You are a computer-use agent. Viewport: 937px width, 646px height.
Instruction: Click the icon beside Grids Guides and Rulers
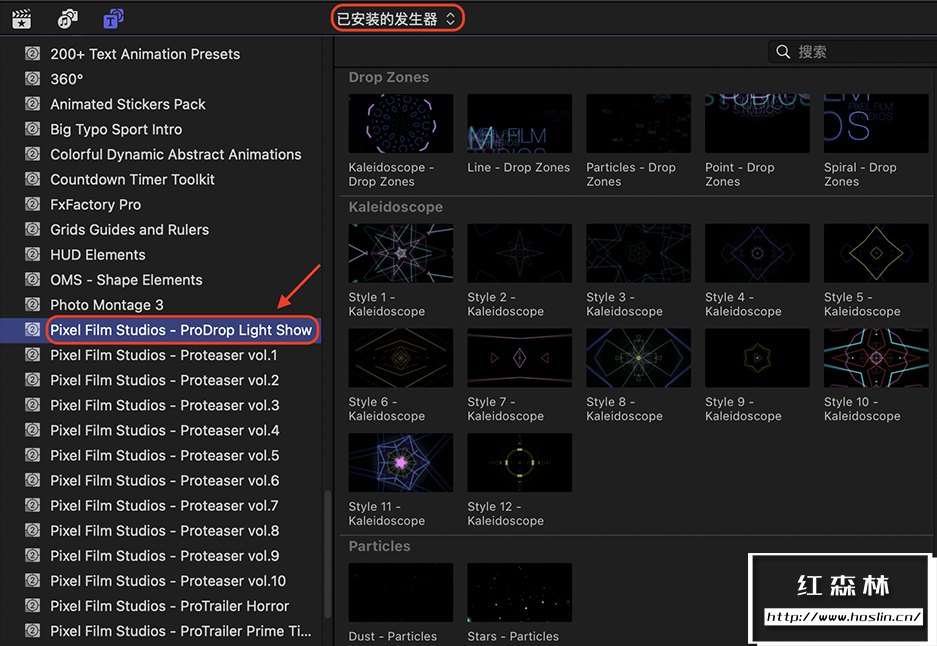click(32, 229)
